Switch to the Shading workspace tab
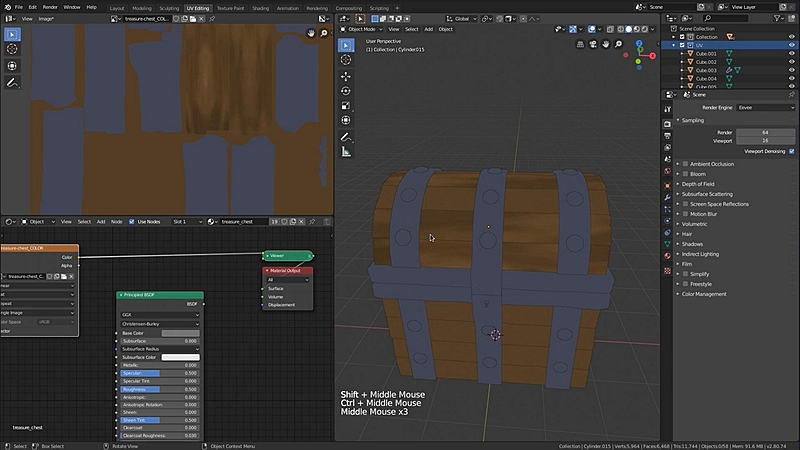Screen dimensions: 800x450 pyautogui.click(x=260, y=8)
